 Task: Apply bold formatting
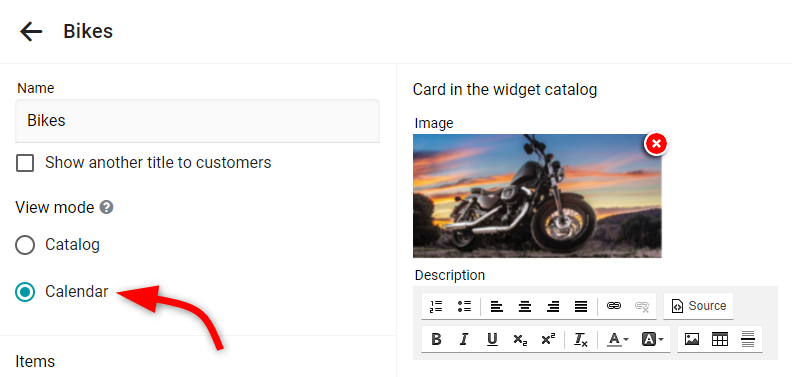(x=436, y=340)
